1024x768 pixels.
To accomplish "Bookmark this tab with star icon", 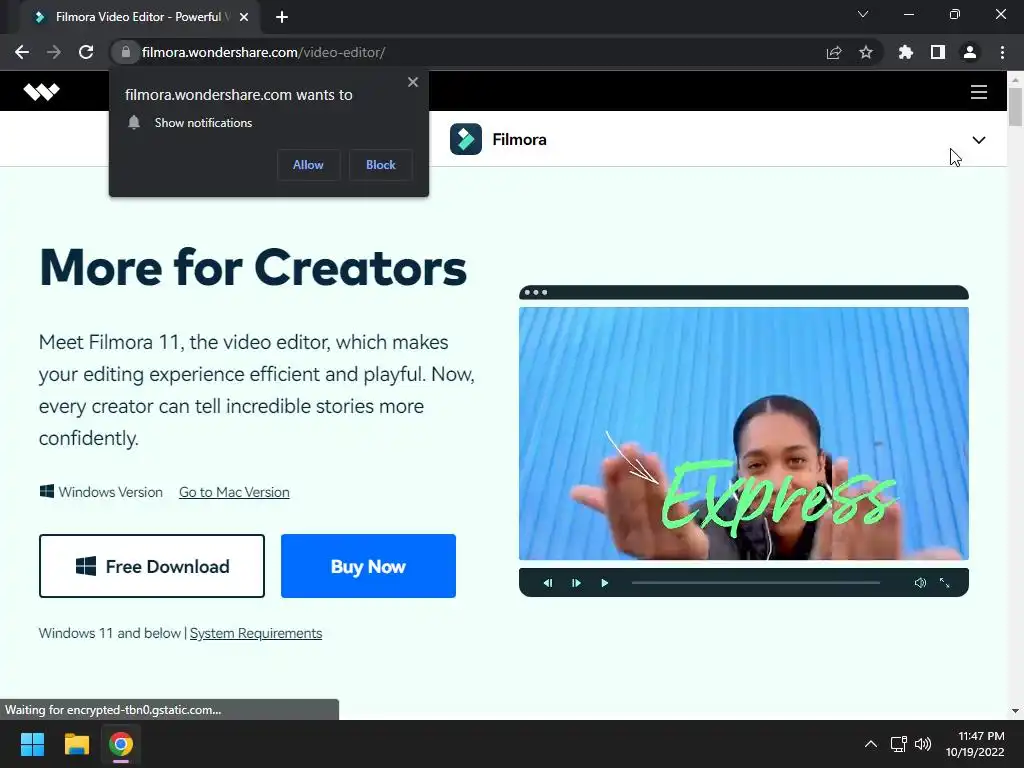I will click(x=866, y=52).
